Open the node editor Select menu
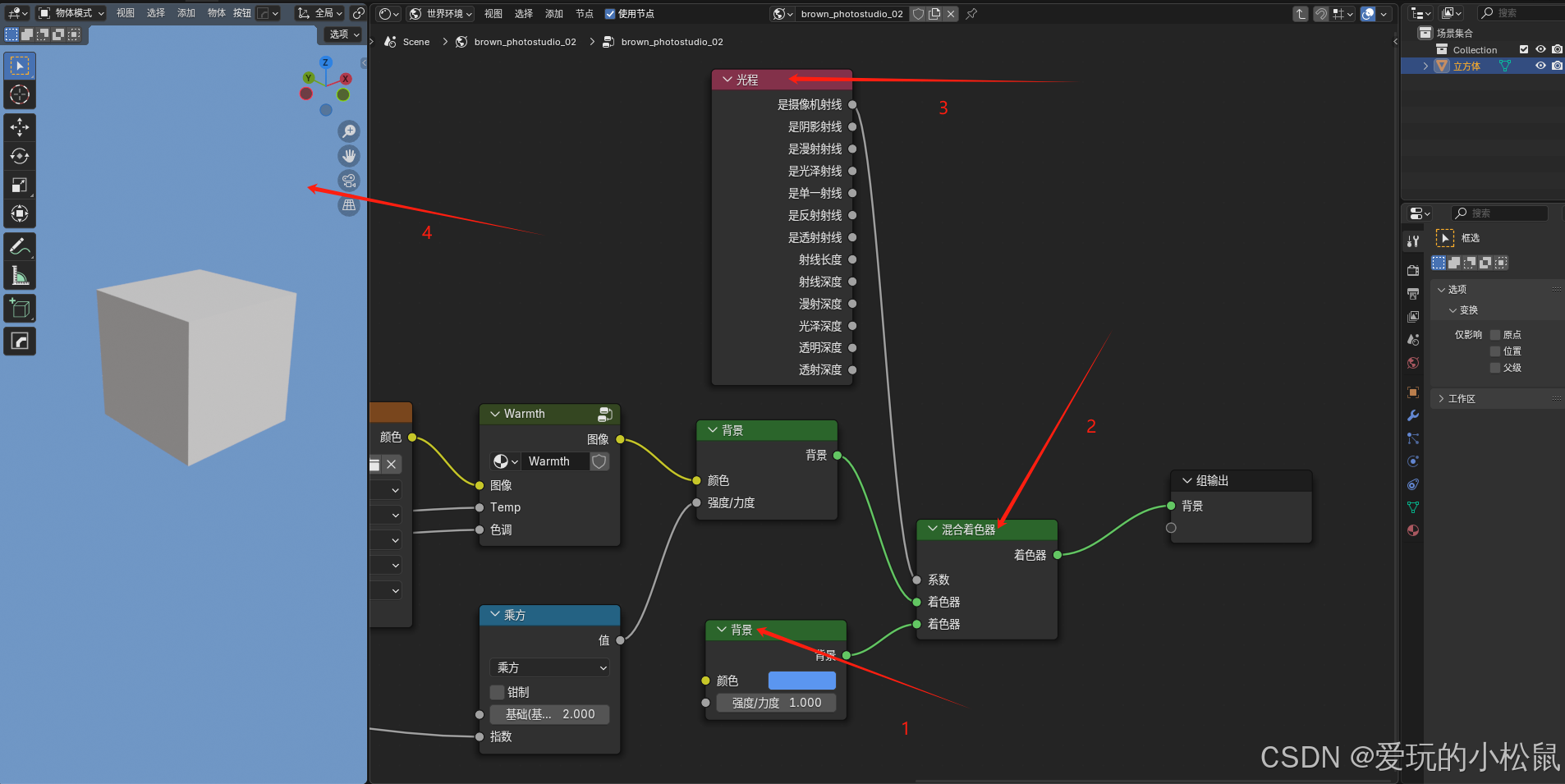 [524, 14]
